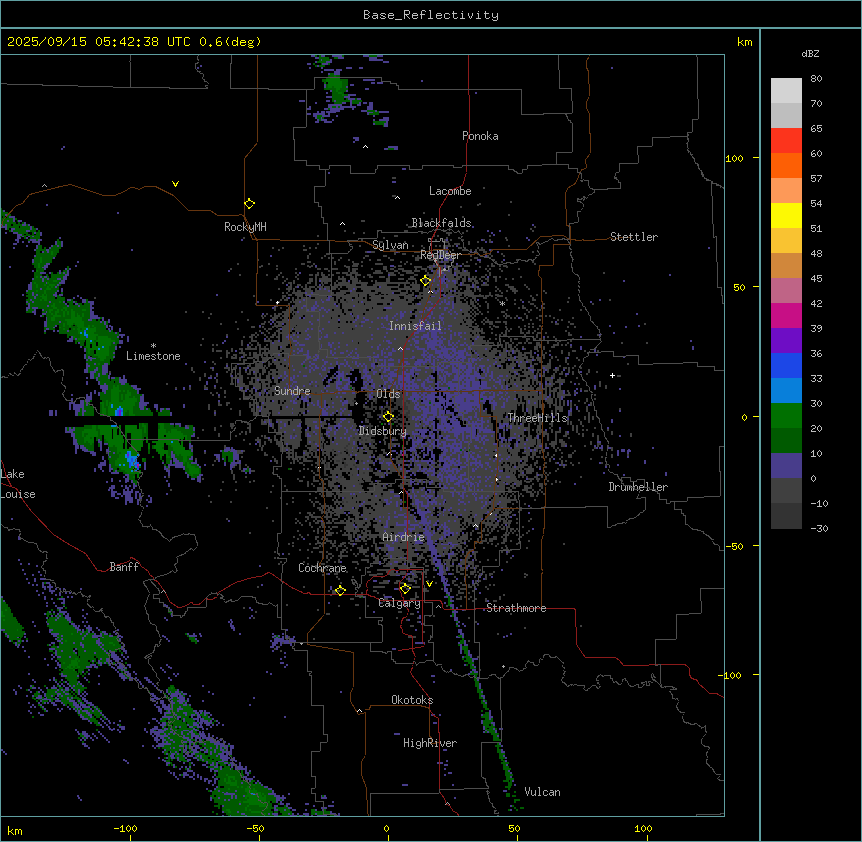862x842 pixels.
Task: Select the dark gray -30 to -10 swatch
Action: tap(786, 516)
